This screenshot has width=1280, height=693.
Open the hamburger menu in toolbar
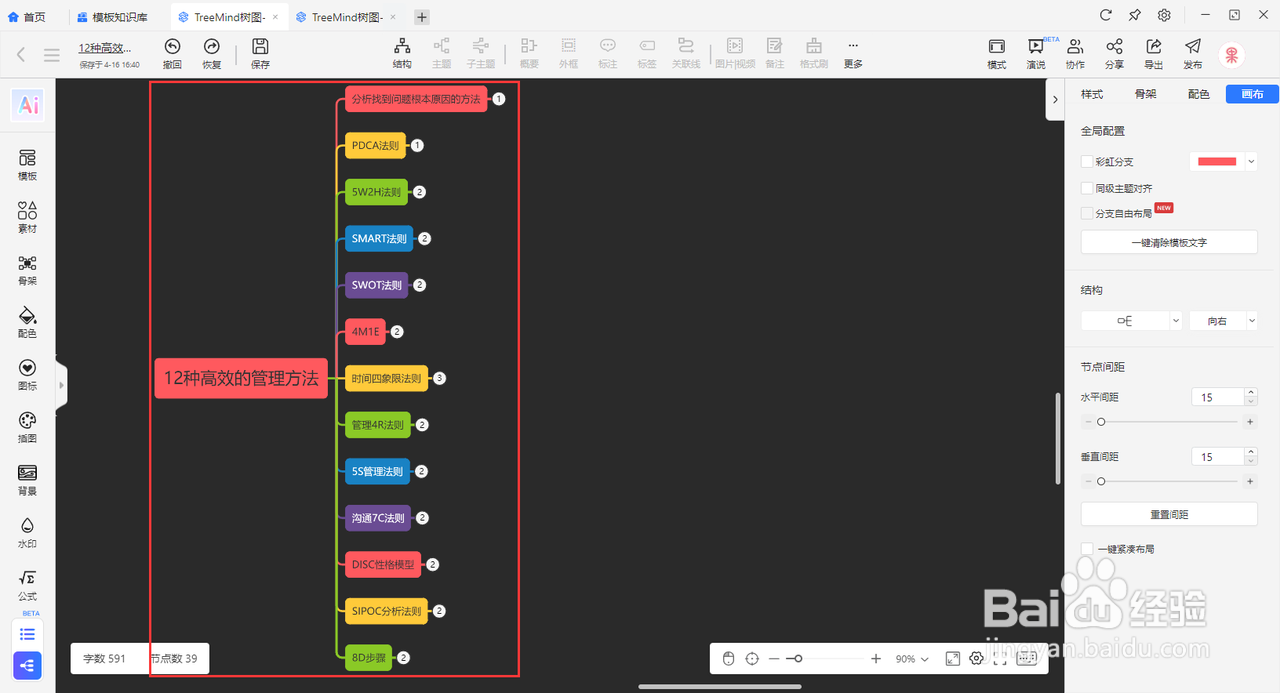51,56
